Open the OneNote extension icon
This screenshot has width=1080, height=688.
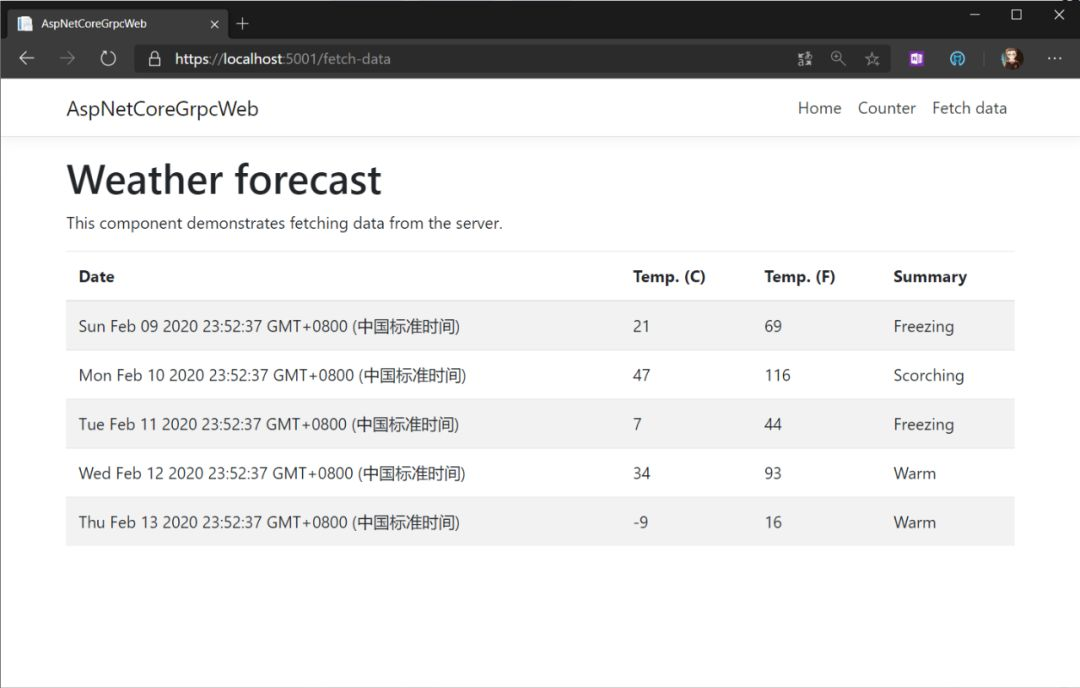[x=916, y=59]
